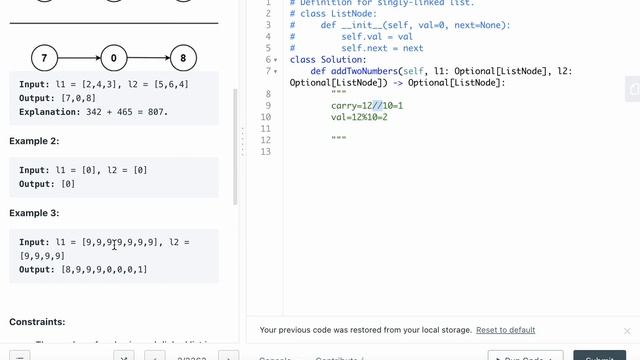The width and height of the screenshot is (640, 360).
Task: Click the 'Constraints:' heading
Action: 37,322
